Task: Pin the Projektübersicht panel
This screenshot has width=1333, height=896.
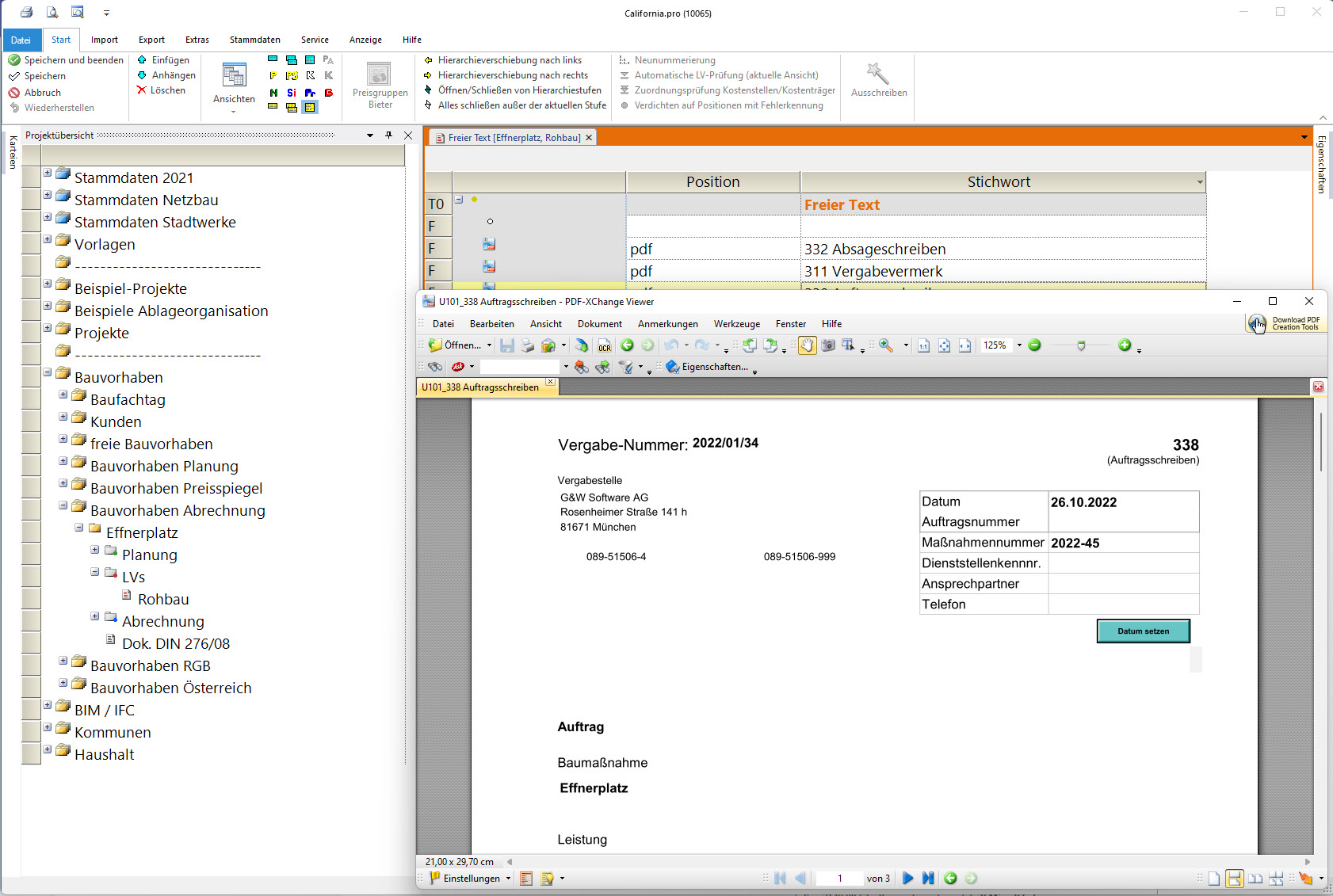Action: coord(388,135)
